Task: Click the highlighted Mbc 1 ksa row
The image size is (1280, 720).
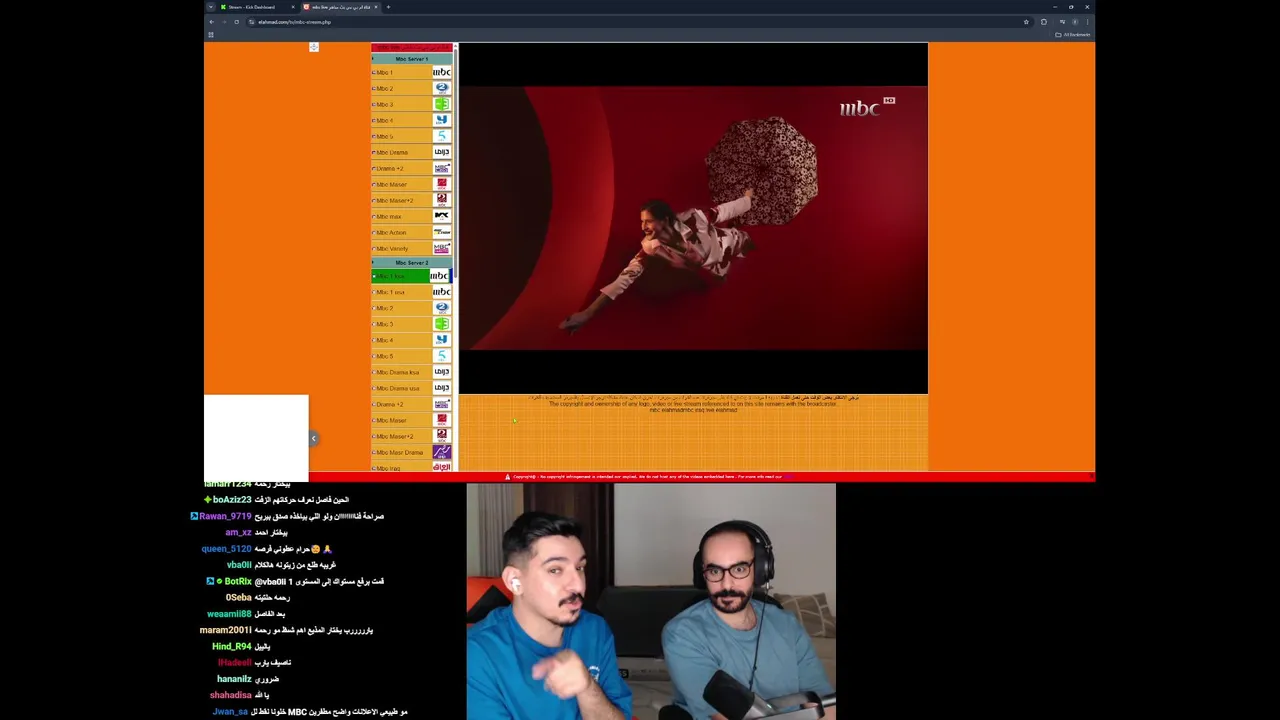Action: [x=411, y=276]
